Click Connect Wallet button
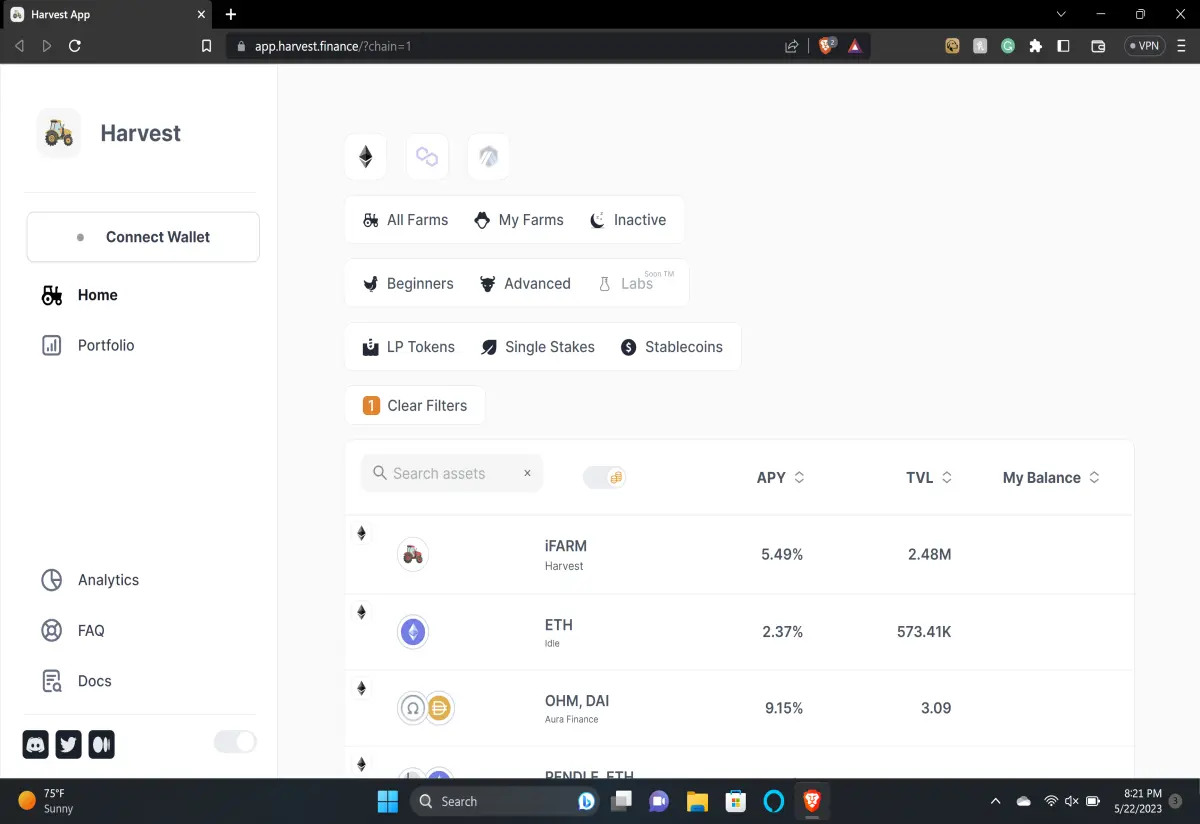1200x824 pixels. 143,237
